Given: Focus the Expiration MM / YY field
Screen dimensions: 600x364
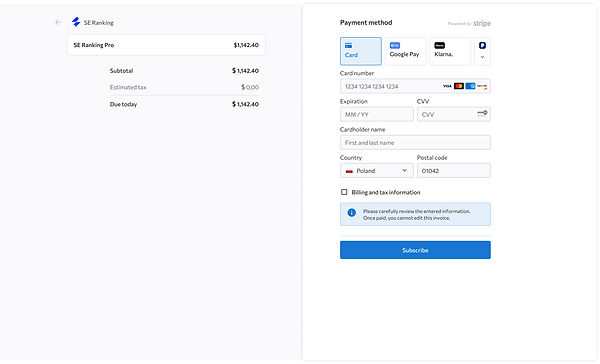Looking at the screenshot, I should 377,114.
